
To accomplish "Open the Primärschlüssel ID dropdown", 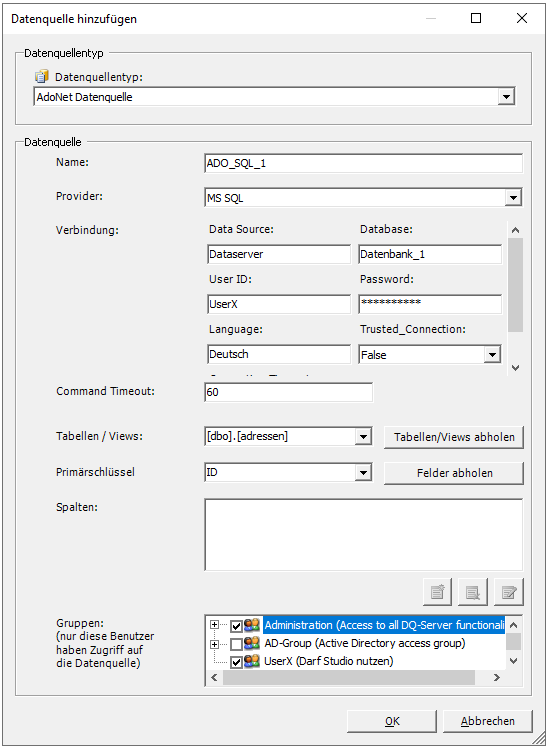I will tap(363, 473).
